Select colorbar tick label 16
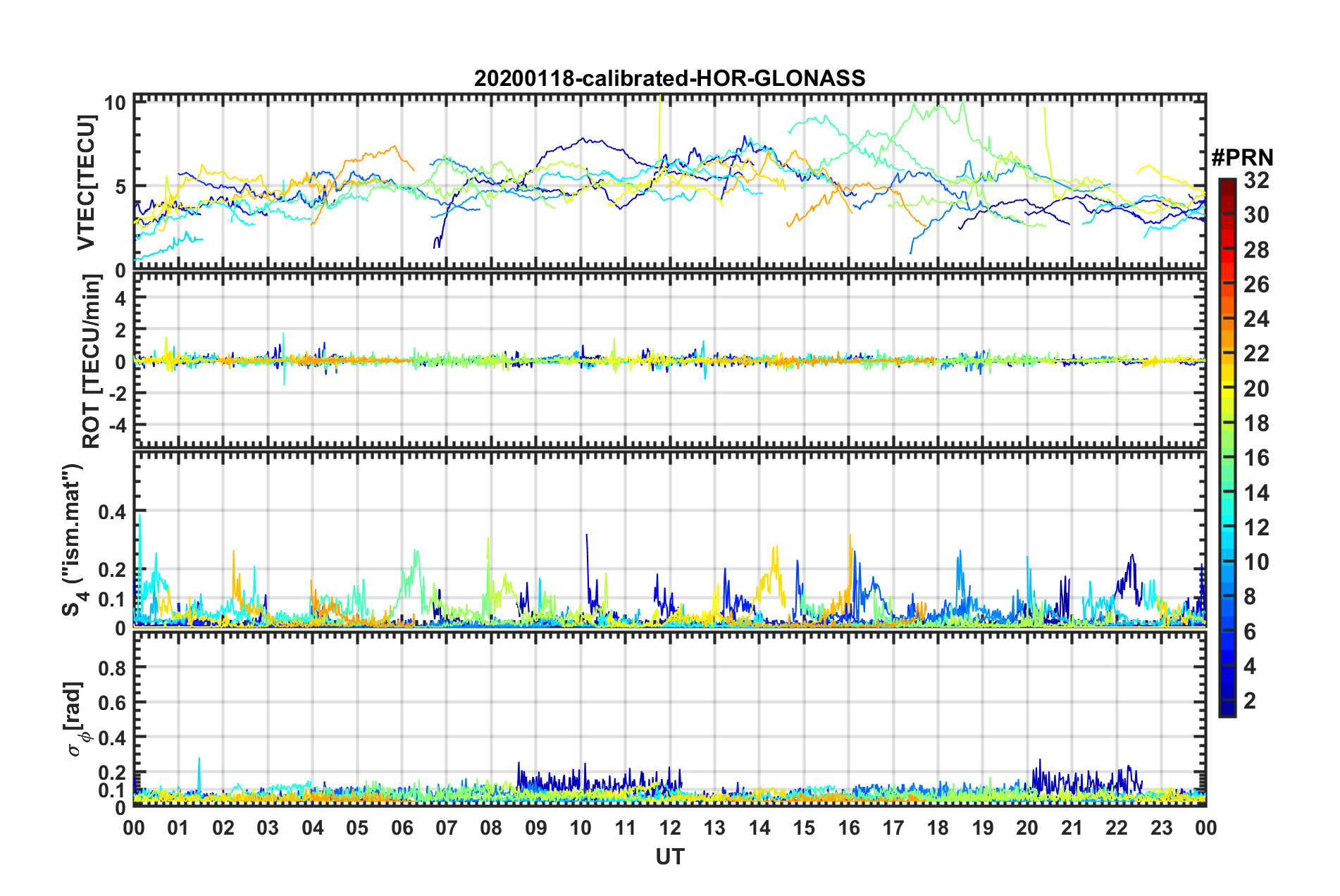This screenshot has width=1340, height=896. coord(1256,458)
